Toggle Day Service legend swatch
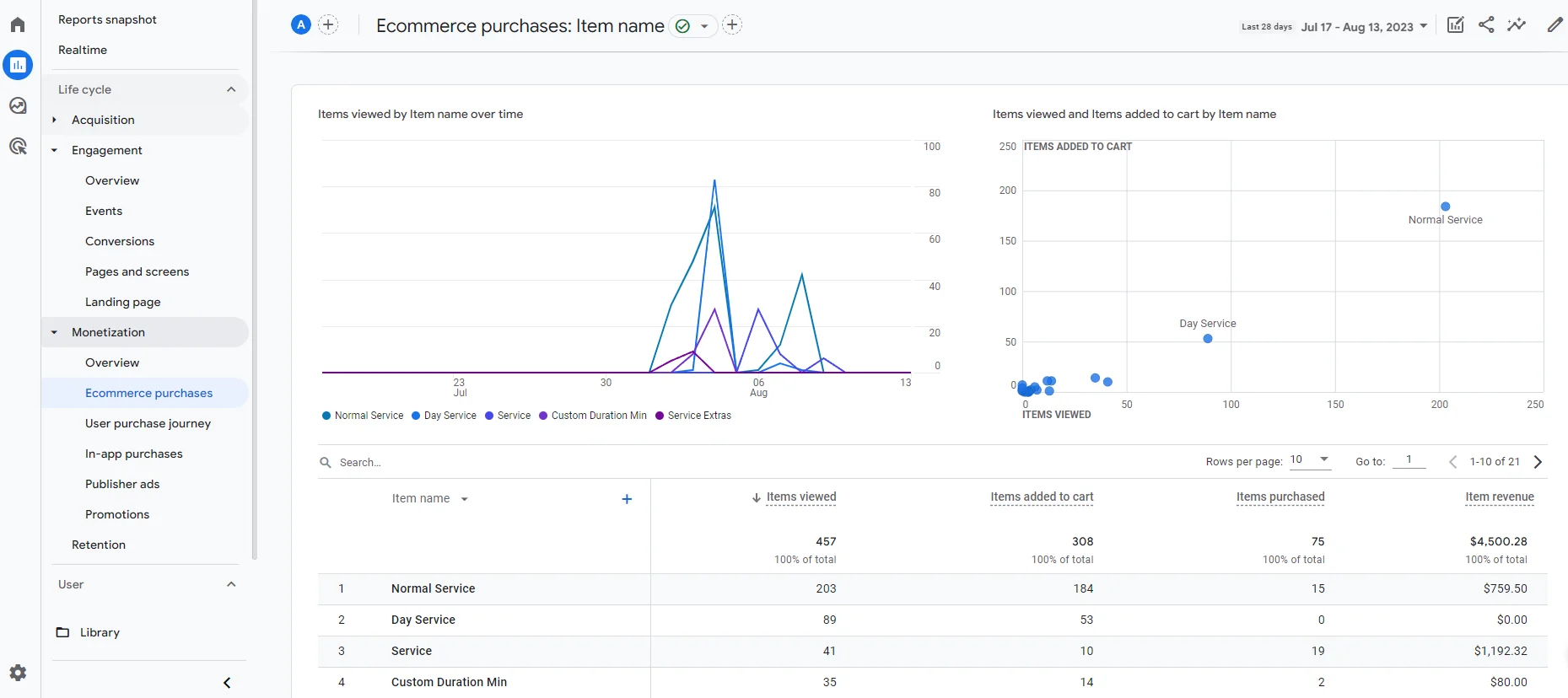This screenshot has width=1568, height=698. point(416,416)
